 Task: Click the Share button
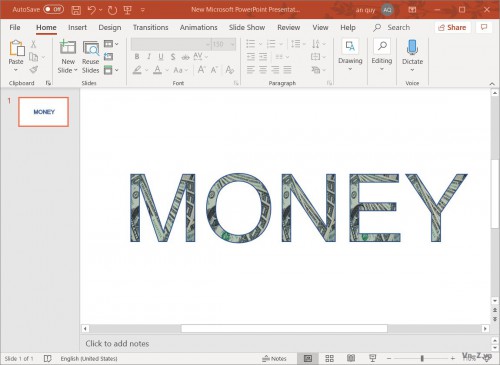452,28
